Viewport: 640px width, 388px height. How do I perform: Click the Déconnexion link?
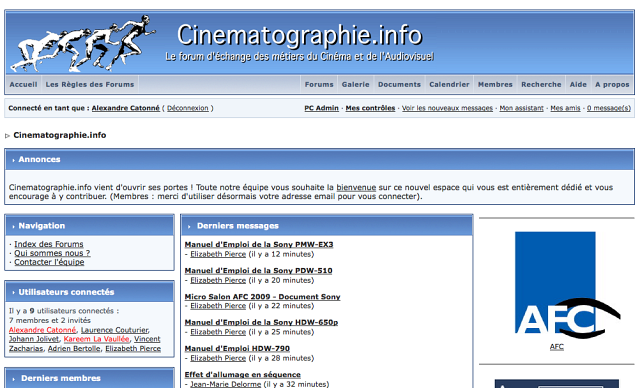188,108
